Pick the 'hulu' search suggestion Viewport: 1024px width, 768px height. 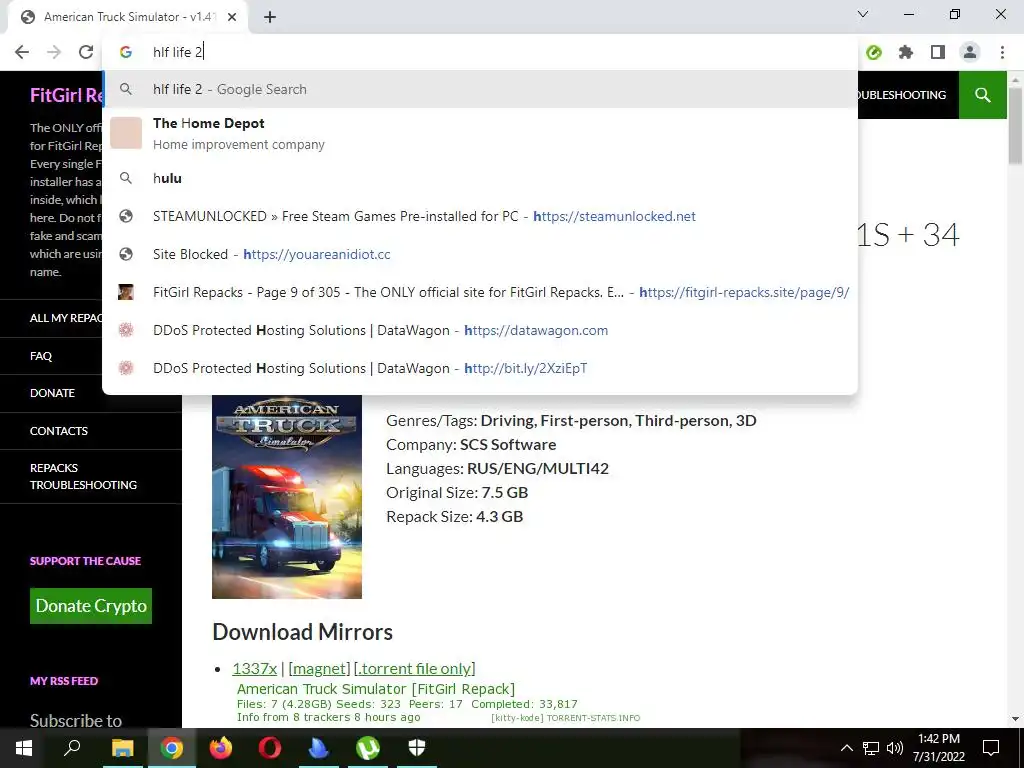(480, 178)
